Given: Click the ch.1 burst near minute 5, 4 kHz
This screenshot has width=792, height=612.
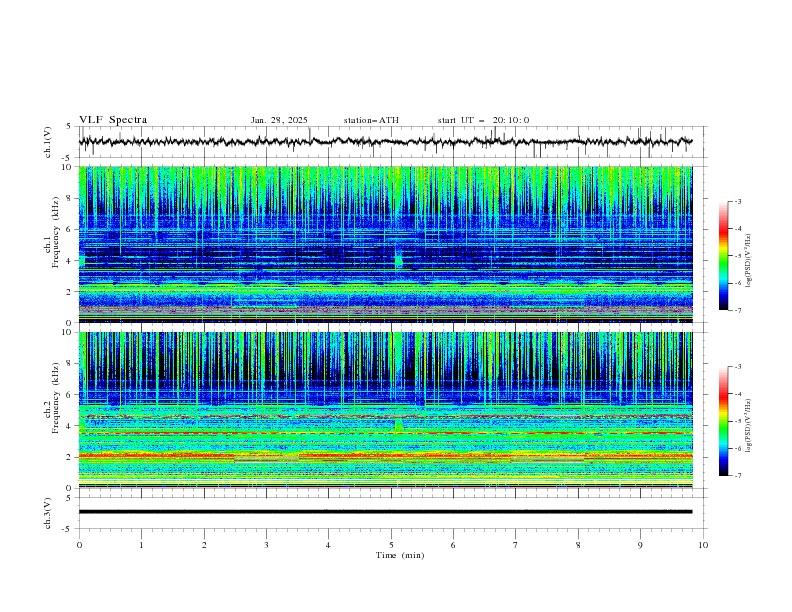Looking at the screenshot, I should pos(399,258).
